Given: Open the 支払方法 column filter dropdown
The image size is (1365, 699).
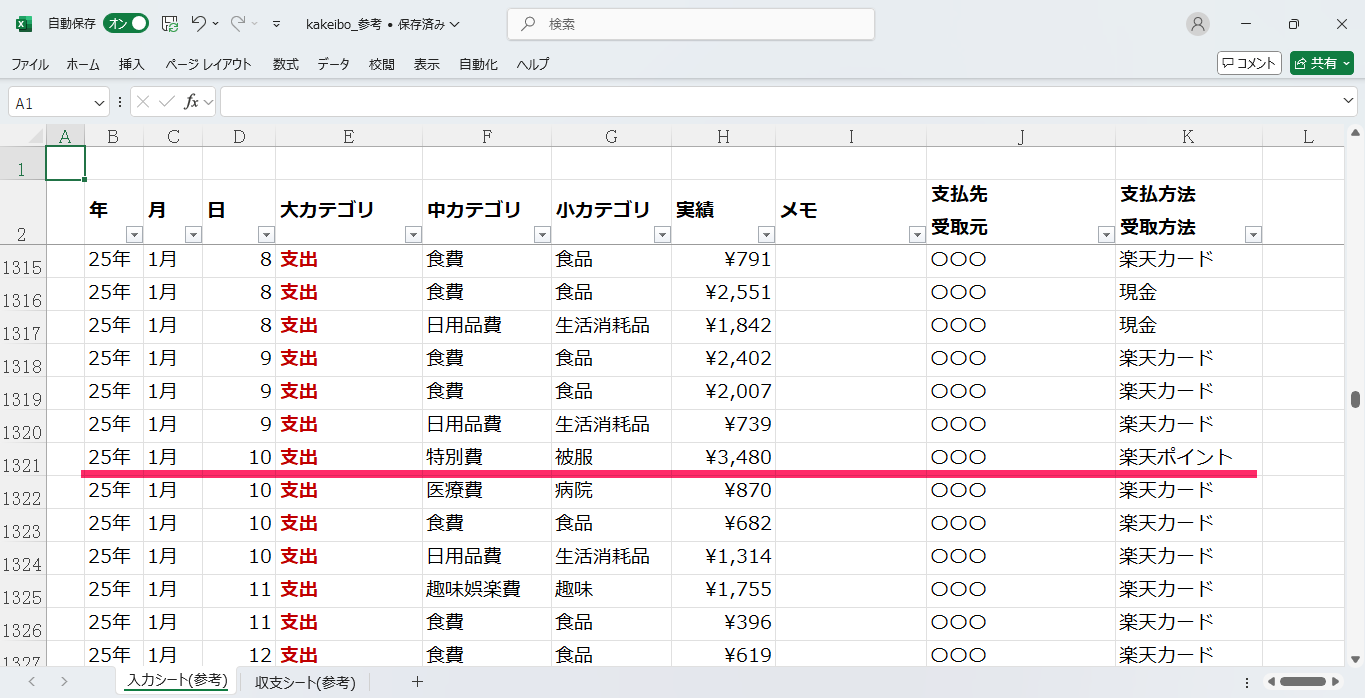Looking at the screenshot, I should [x=1253, y=235].
